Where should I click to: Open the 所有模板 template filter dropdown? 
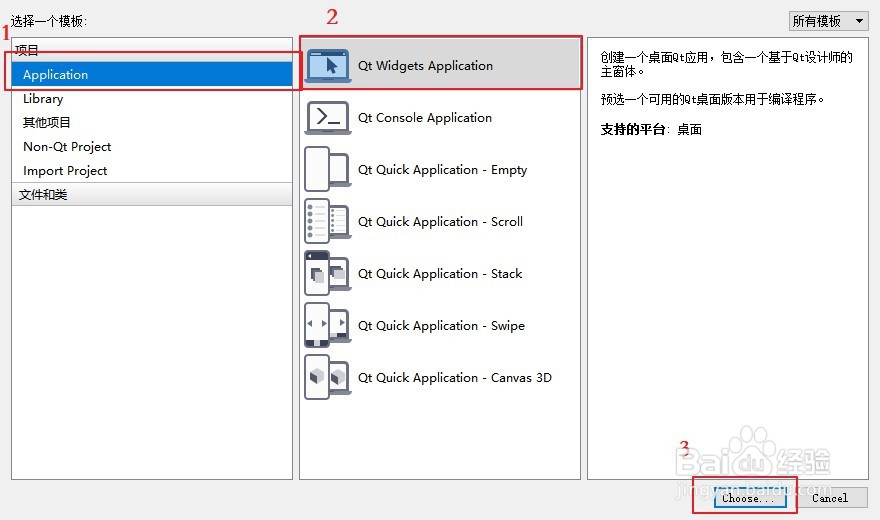(x=828, y=21)
